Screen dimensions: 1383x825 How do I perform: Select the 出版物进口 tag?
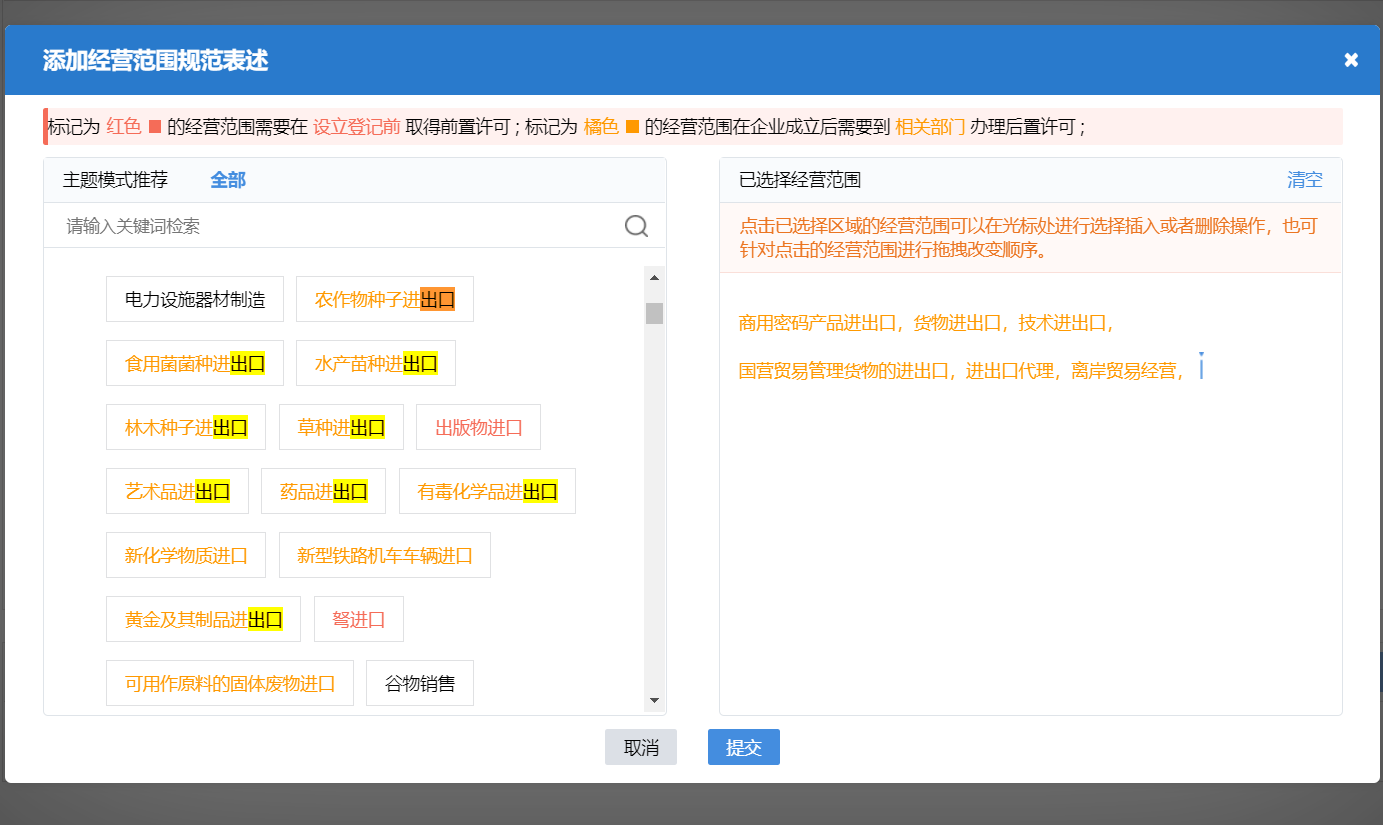[x=478, y=427]
